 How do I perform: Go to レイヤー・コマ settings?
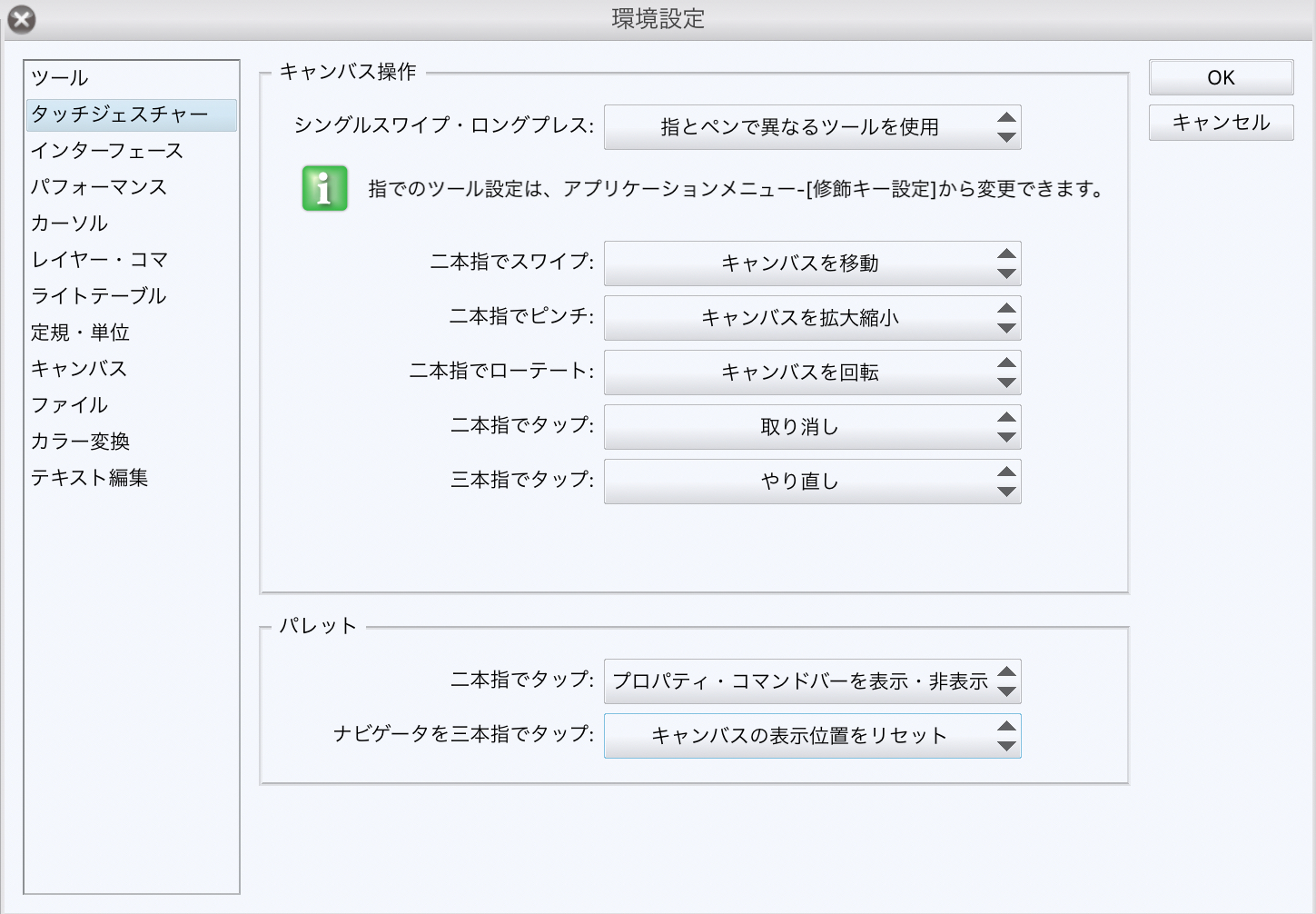100,260
